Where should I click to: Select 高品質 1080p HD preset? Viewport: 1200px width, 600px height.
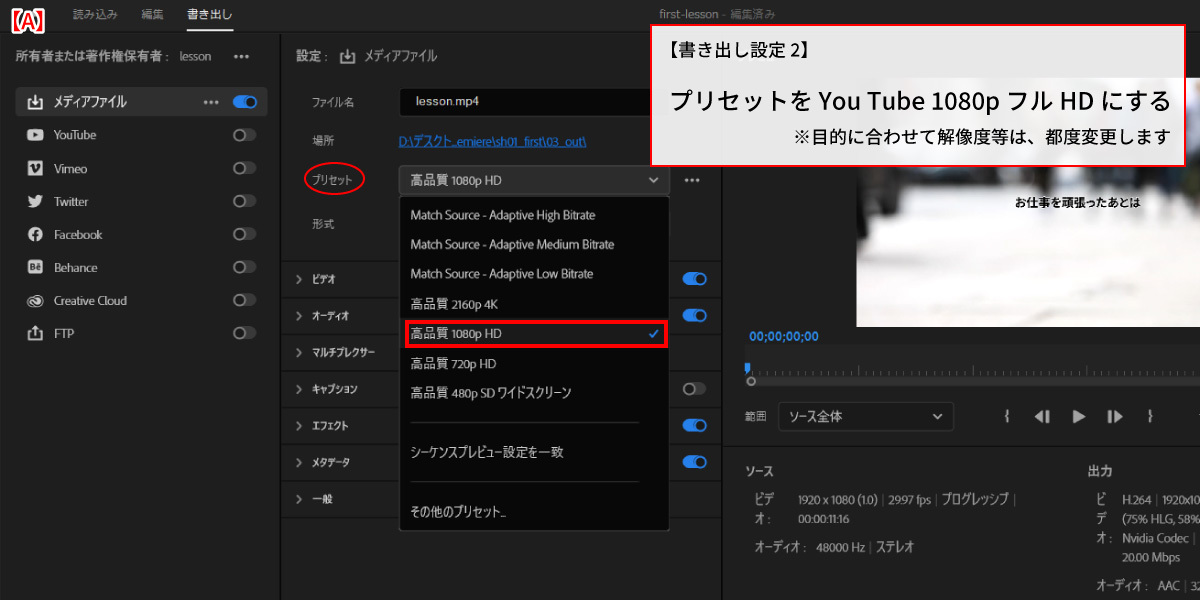click(x=535, y=334)
